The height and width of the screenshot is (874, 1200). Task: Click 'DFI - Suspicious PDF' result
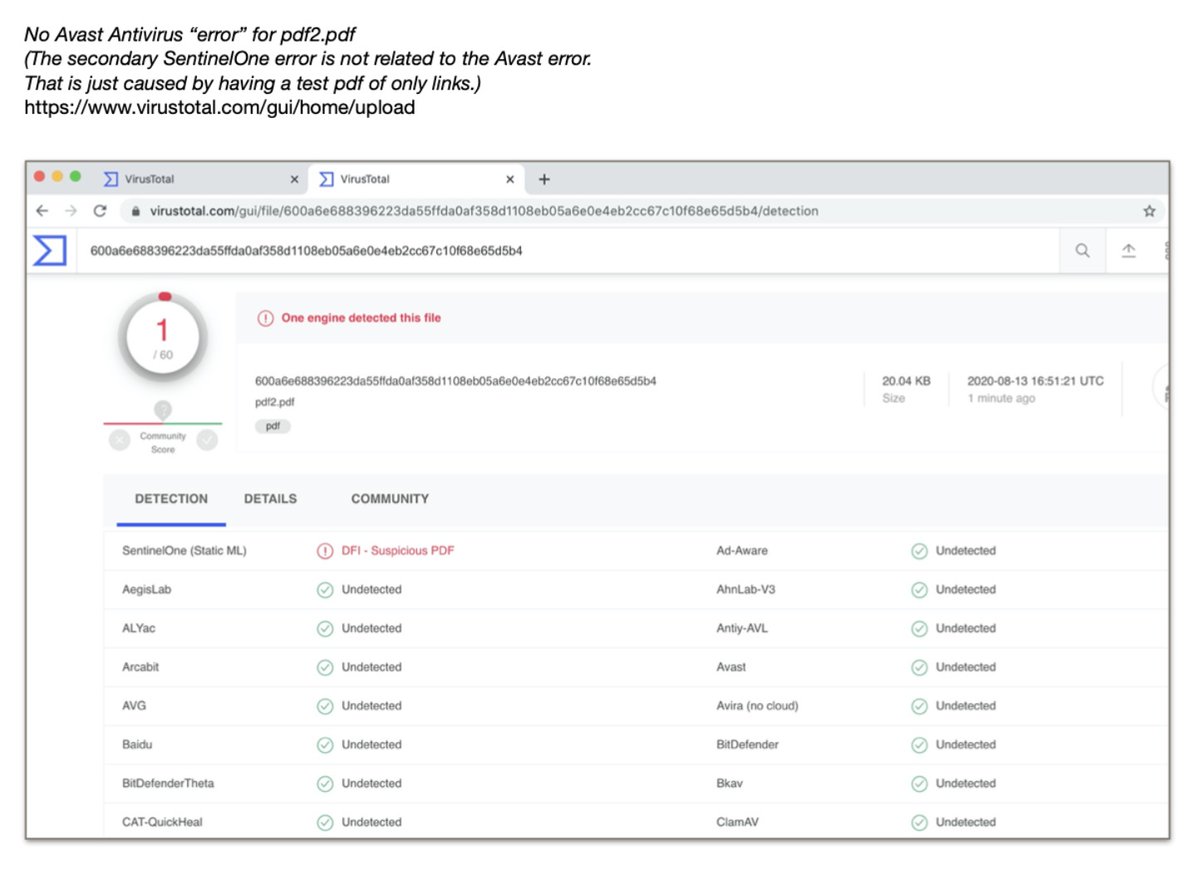[398, 551]
